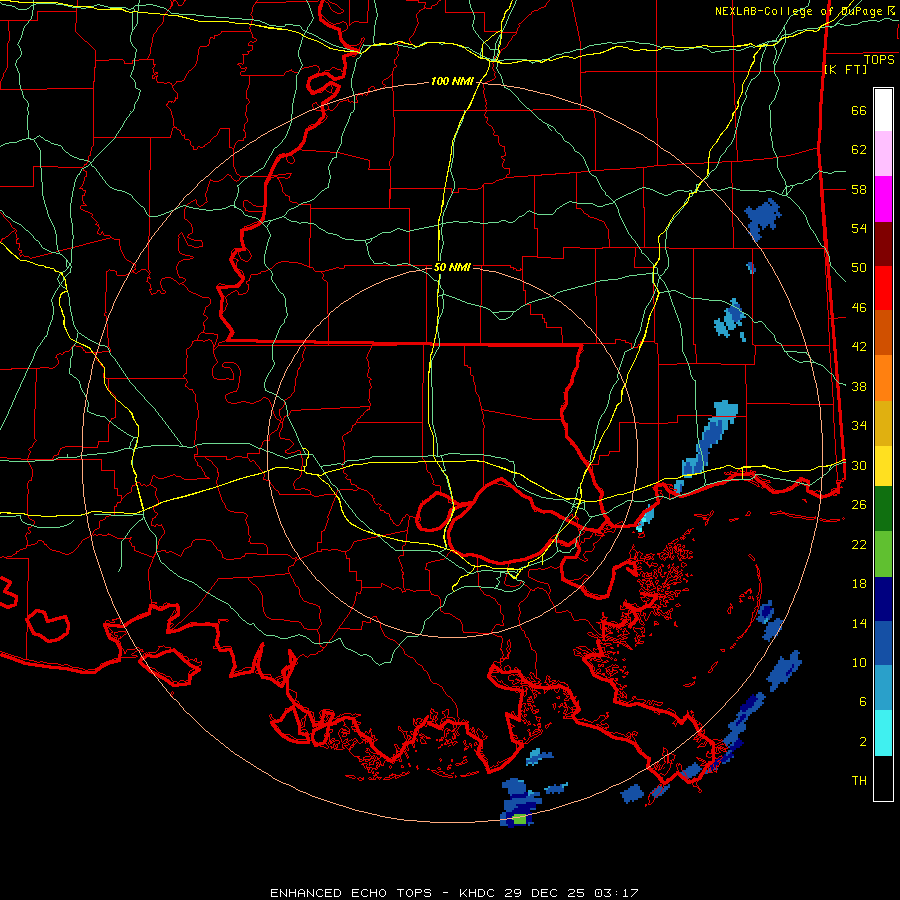Viewport: 900px width, 900px height.
Task: Click the bright red legend swatch
Action: (883, 288)
